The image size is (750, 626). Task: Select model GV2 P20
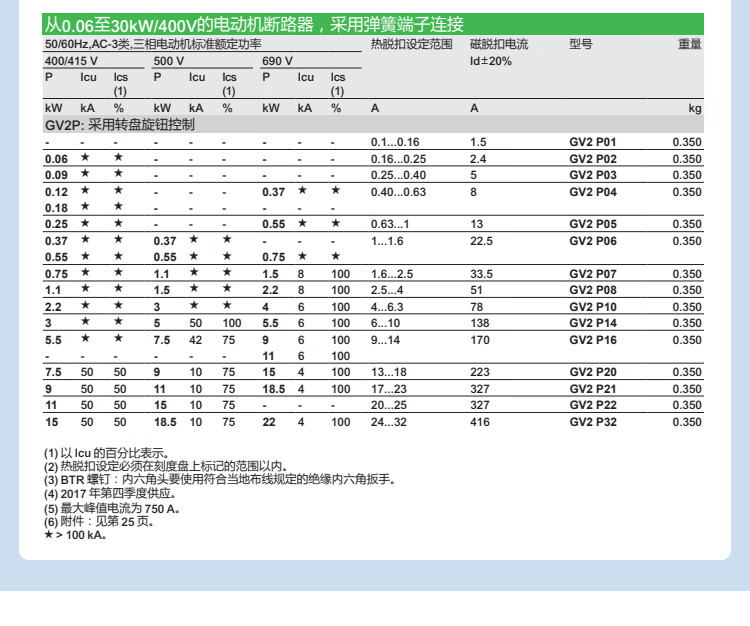pos(593,372)
